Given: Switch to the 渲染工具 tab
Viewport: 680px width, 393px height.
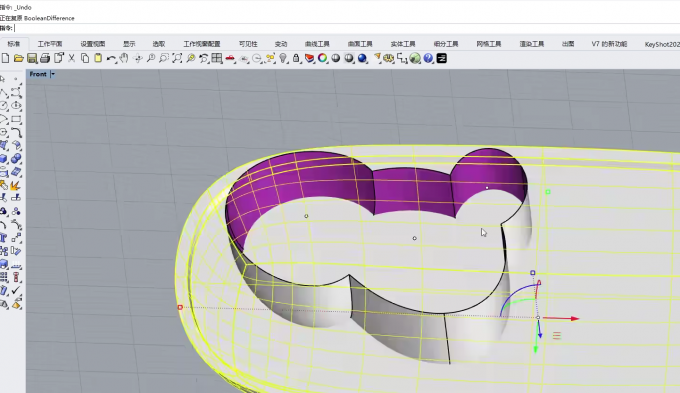Looking at the screenshot, I should [x=532, y=44].
